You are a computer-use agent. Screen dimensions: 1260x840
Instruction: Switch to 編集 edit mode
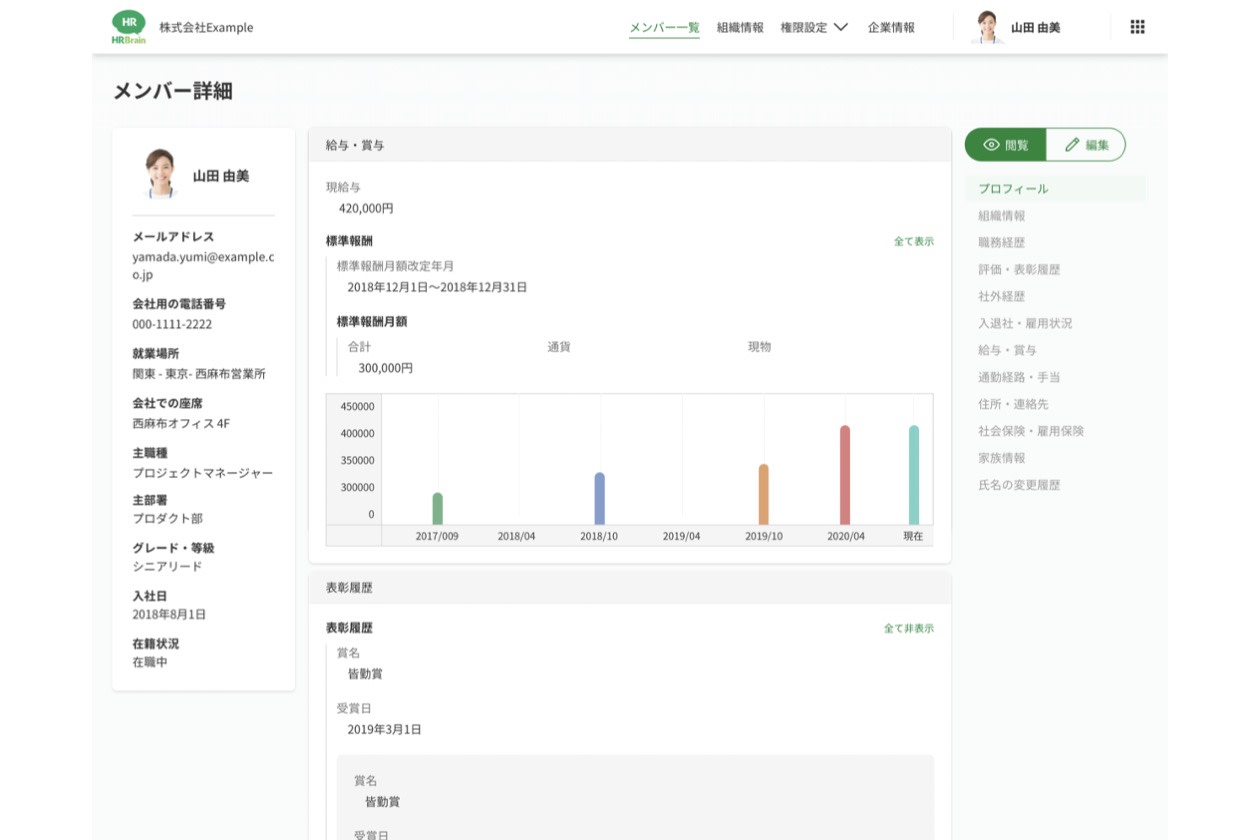tap(1086, 145)
